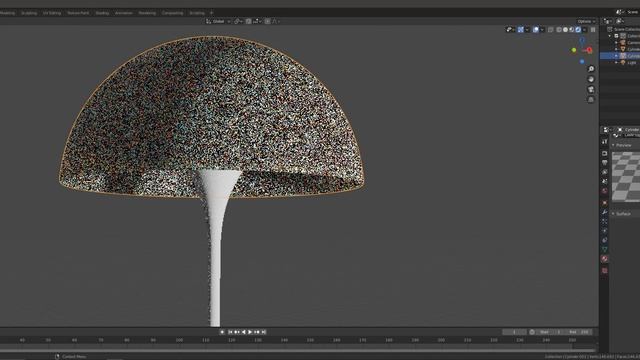The height and width of the screenshot is (360, 640).
Task: Toggle X-ray mode in the viewport header
Action: click(x=551, y=29)
